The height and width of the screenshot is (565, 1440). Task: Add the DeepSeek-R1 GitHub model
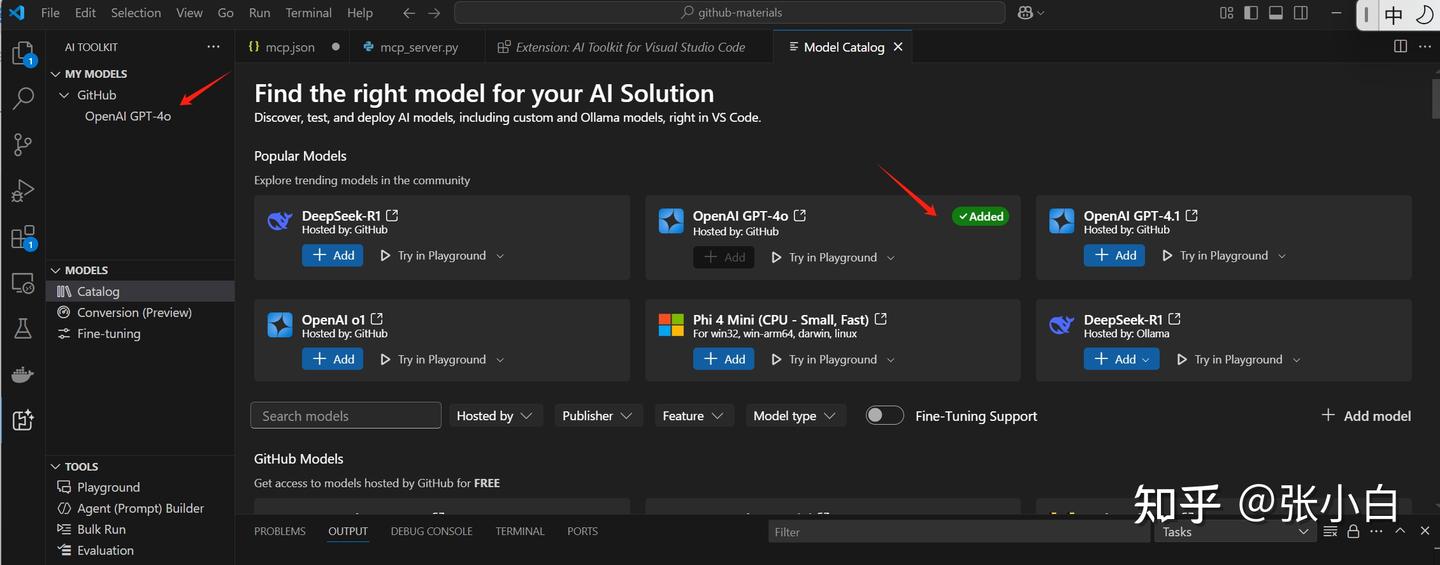[333, 255]
